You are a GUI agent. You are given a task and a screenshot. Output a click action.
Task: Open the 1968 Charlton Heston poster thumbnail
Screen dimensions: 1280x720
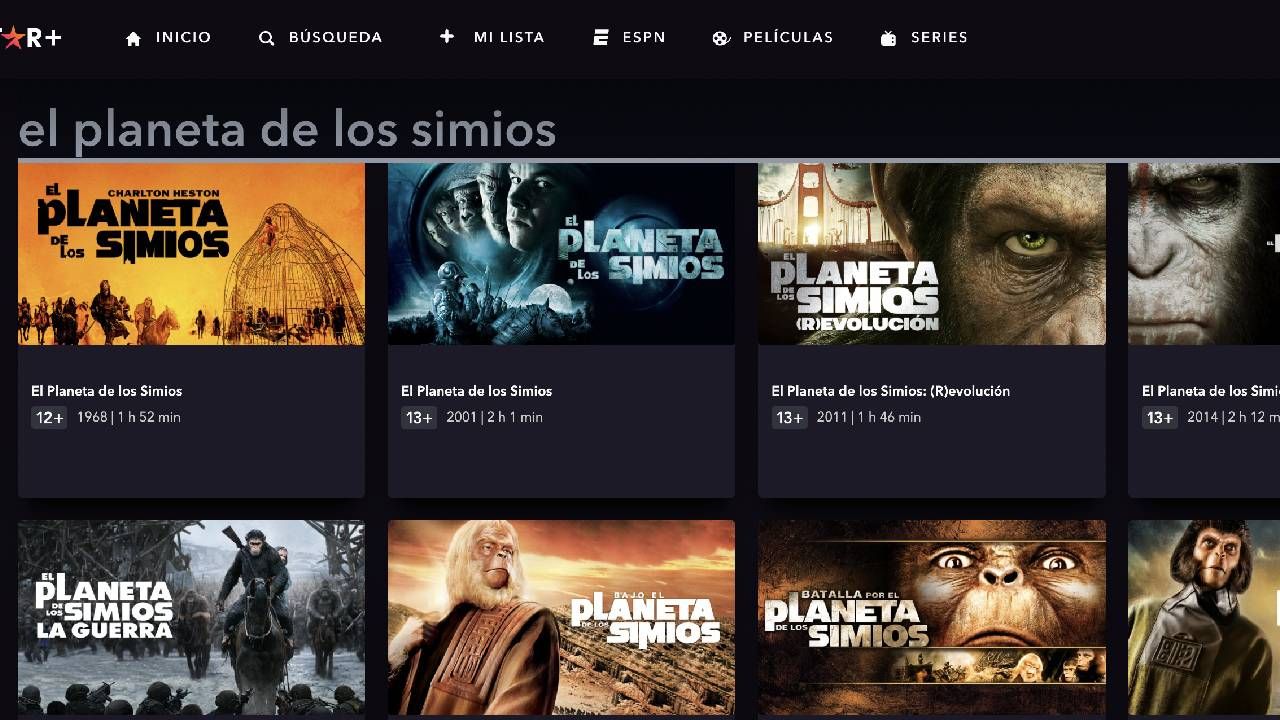191,254
